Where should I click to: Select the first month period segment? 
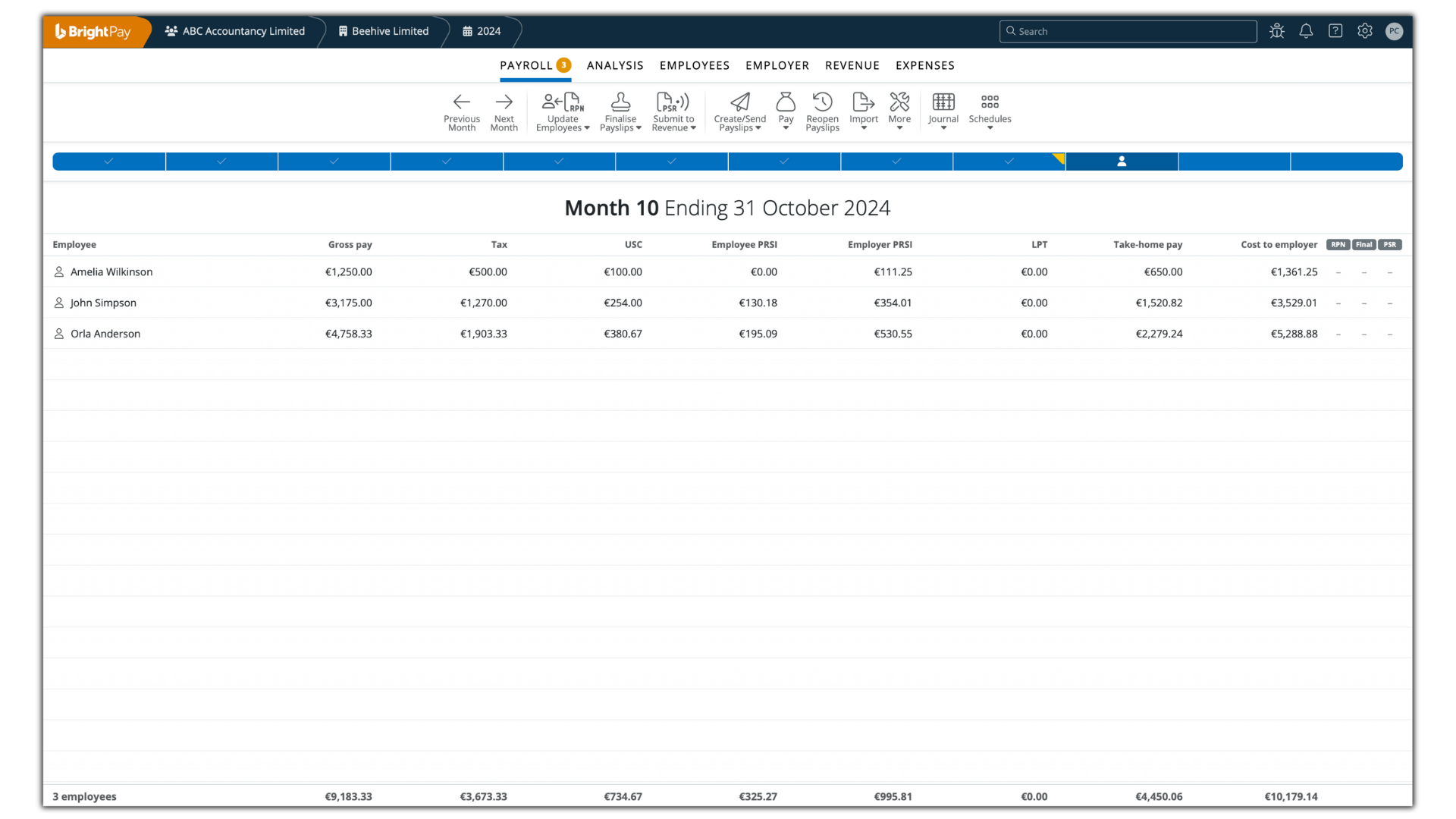click(109, 162)
